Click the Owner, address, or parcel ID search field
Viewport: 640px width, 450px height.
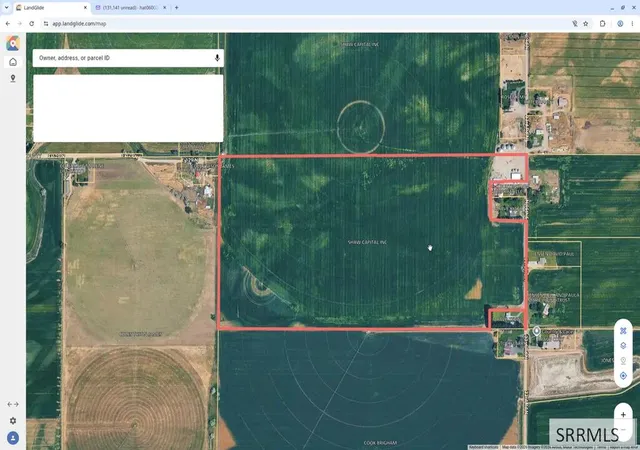pos(128,58)
